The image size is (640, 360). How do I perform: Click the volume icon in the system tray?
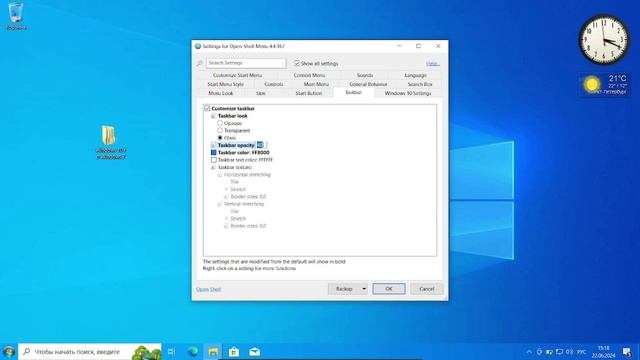(569, 352)
